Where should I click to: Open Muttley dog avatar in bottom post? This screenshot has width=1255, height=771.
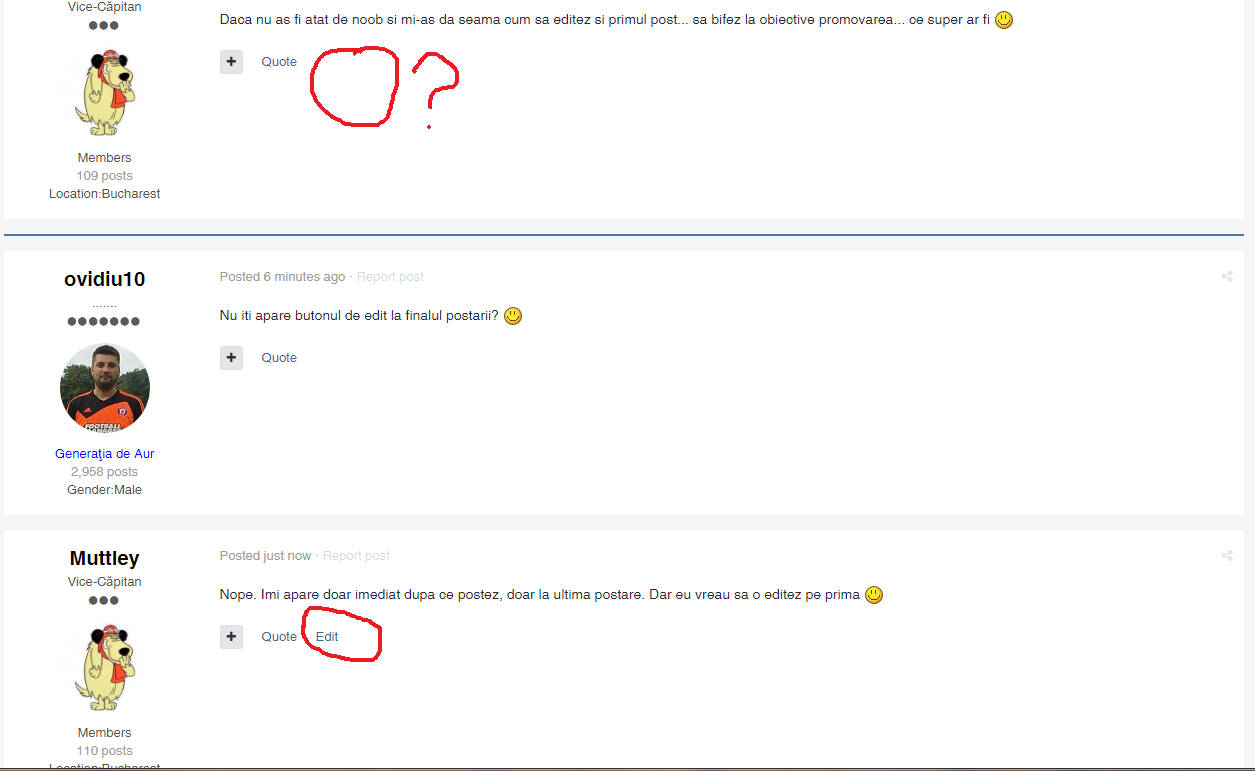click(x=105, y=667)
